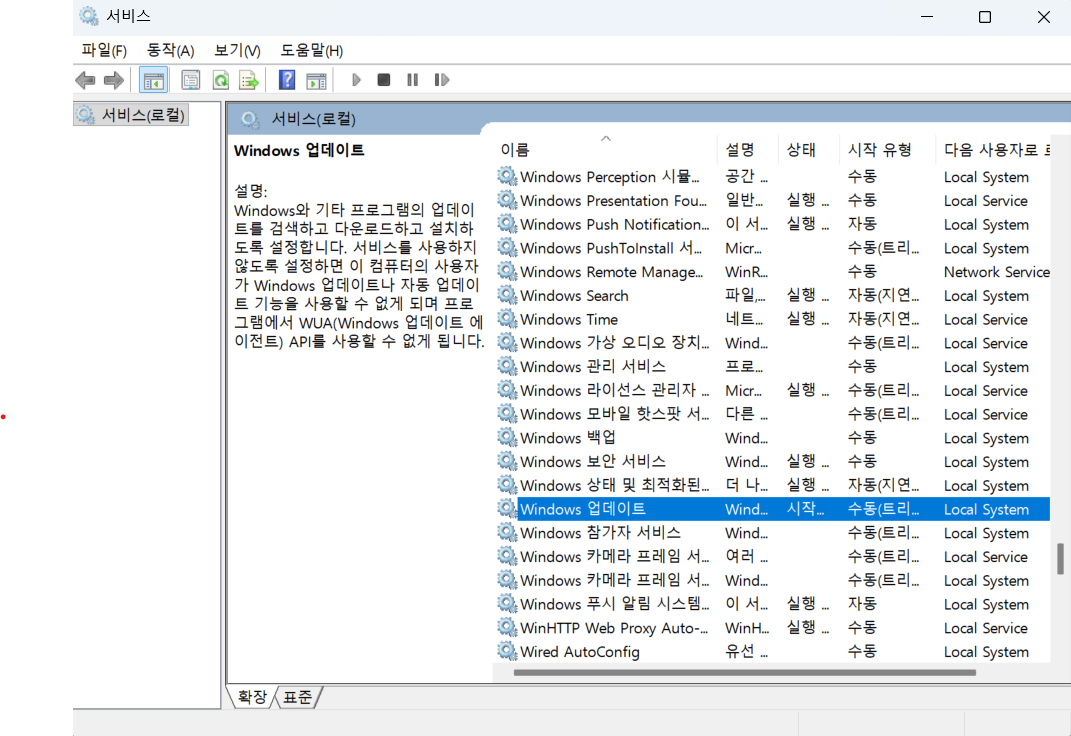This screenshot has height=736, width=1071.
Task: Click the gear icon beside Windows 업데이트
Action: click(506, 509)
